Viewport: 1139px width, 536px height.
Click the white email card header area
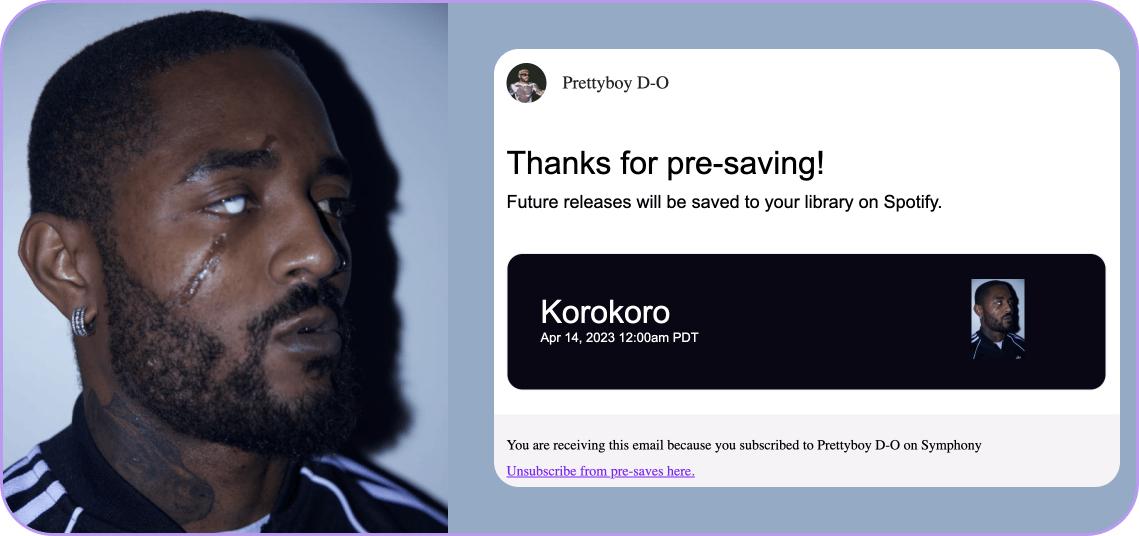point(806,83)
